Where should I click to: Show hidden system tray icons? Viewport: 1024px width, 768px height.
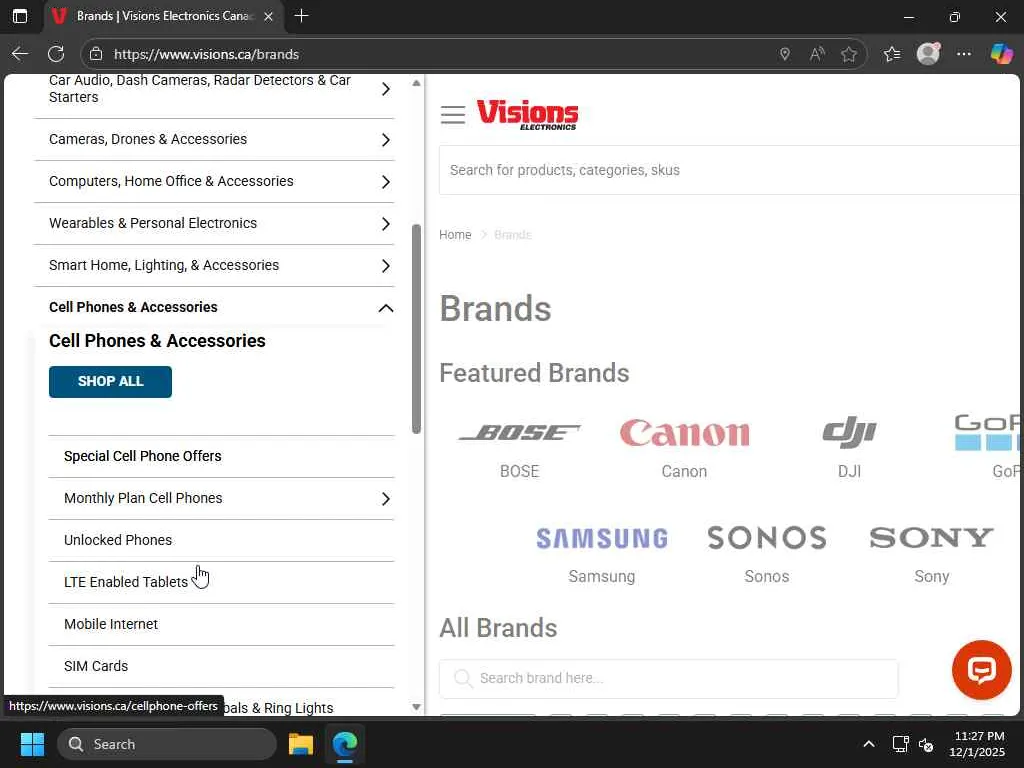pos(869,744)
